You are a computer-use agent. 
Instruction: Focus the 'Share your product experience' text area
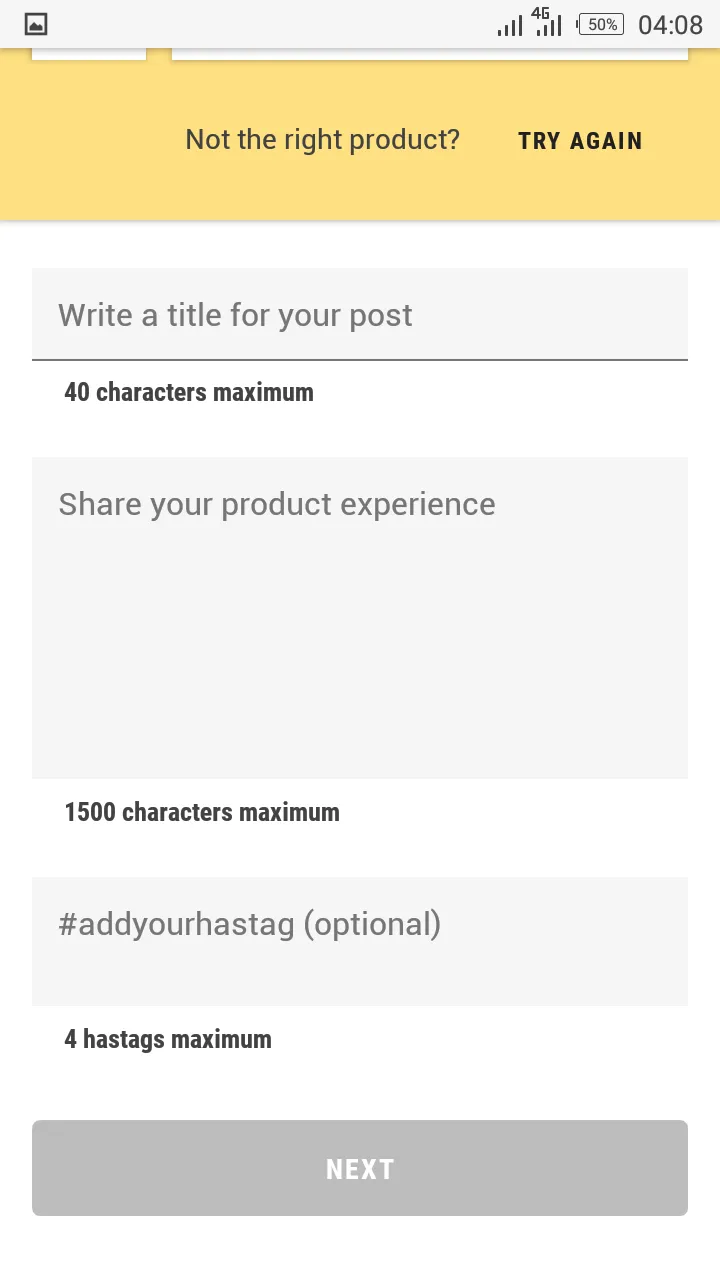tap(360, 617)
